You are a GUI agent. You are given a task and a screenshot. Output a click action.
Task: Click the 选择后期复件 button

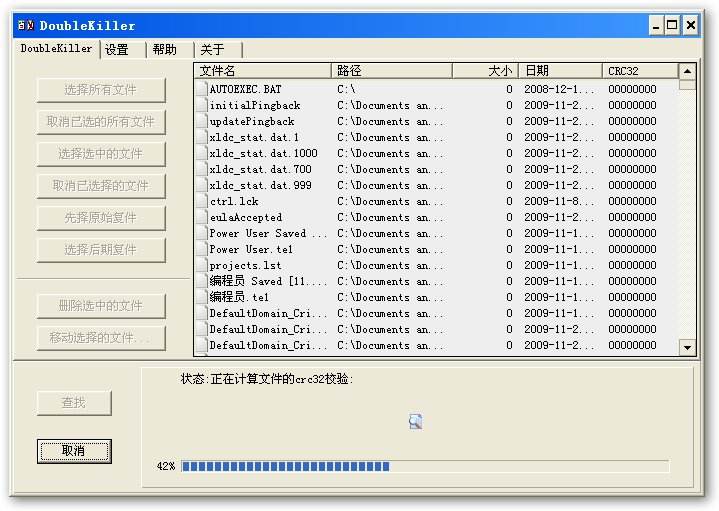pos(101,250)
